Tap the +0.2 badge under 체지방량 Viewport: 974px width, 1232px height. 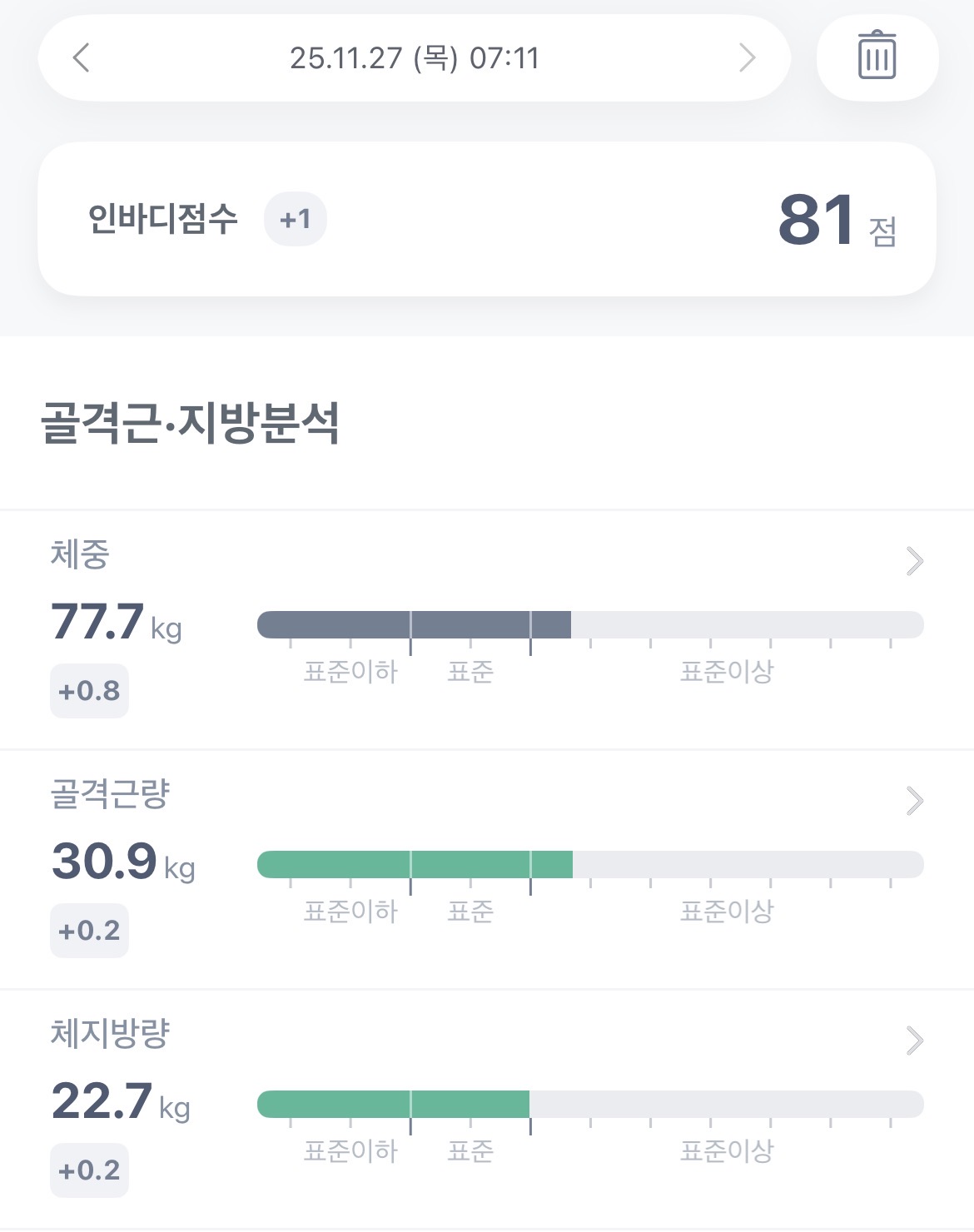(89, 1170)
